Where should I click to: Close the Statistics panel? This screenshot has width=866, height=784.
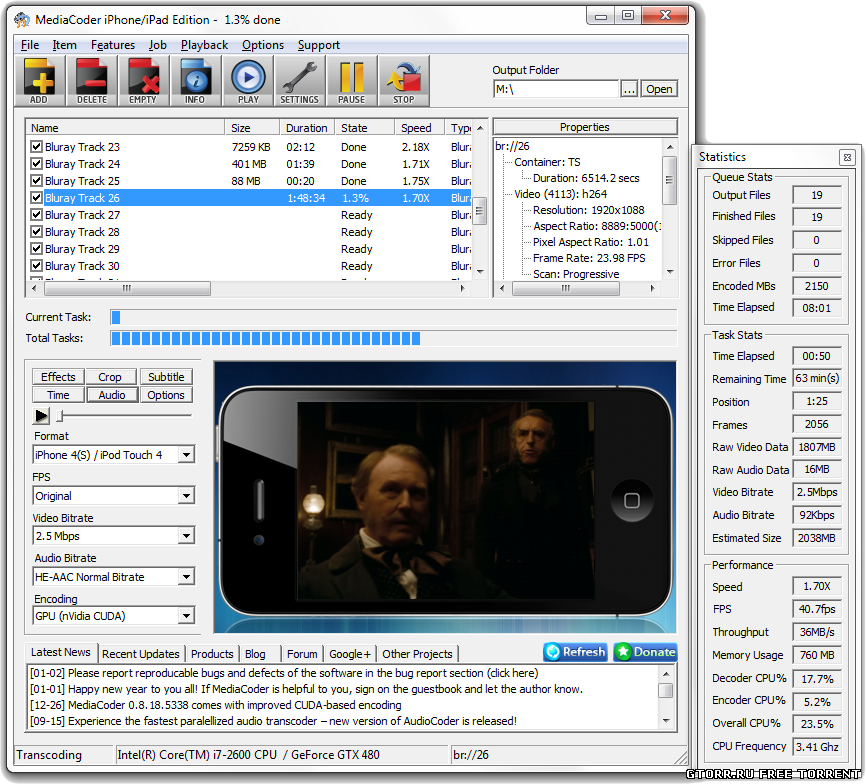(x=847, y=157)
